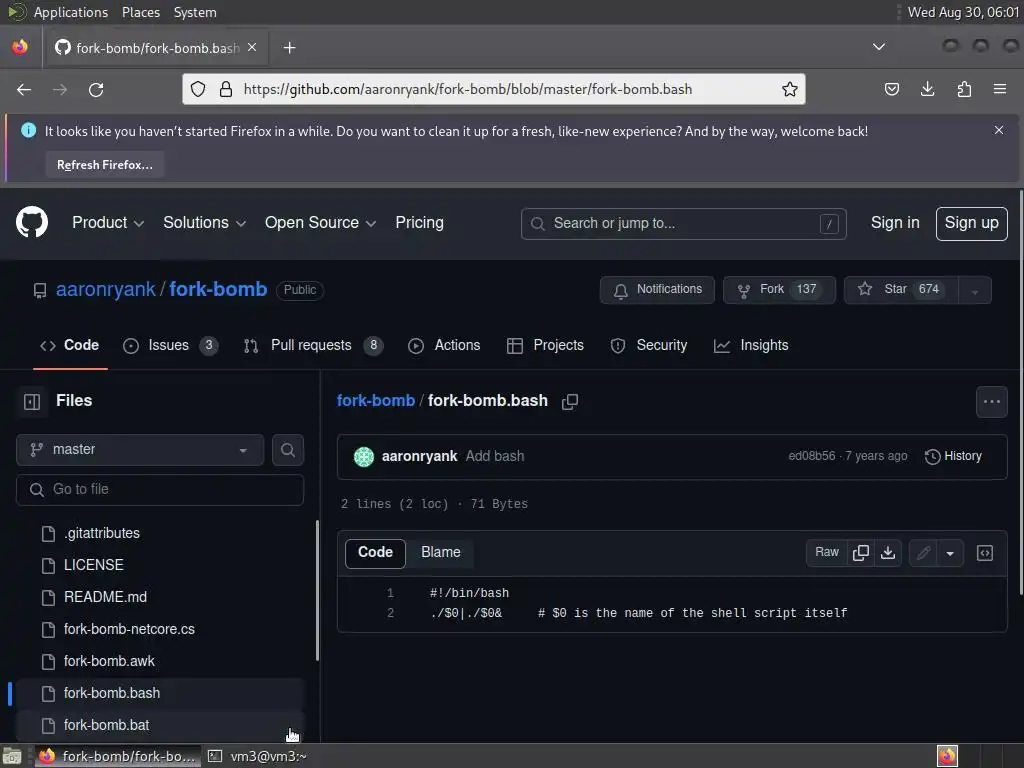
Task: Show desktop via bottom-left panel icon
Action: 12,756
